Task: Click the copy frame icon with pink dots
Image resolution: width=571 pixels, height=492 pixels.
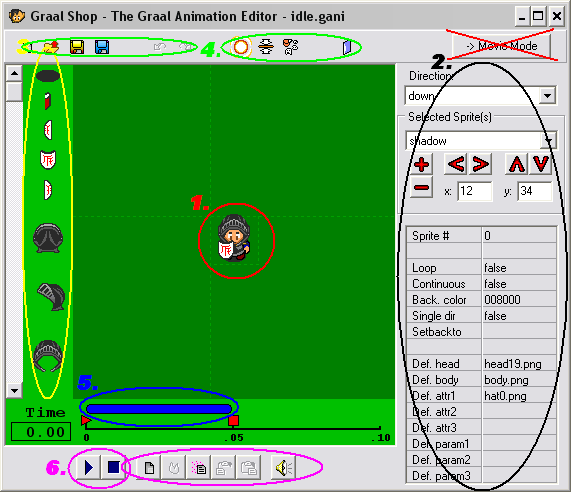Action: [199, 467]
